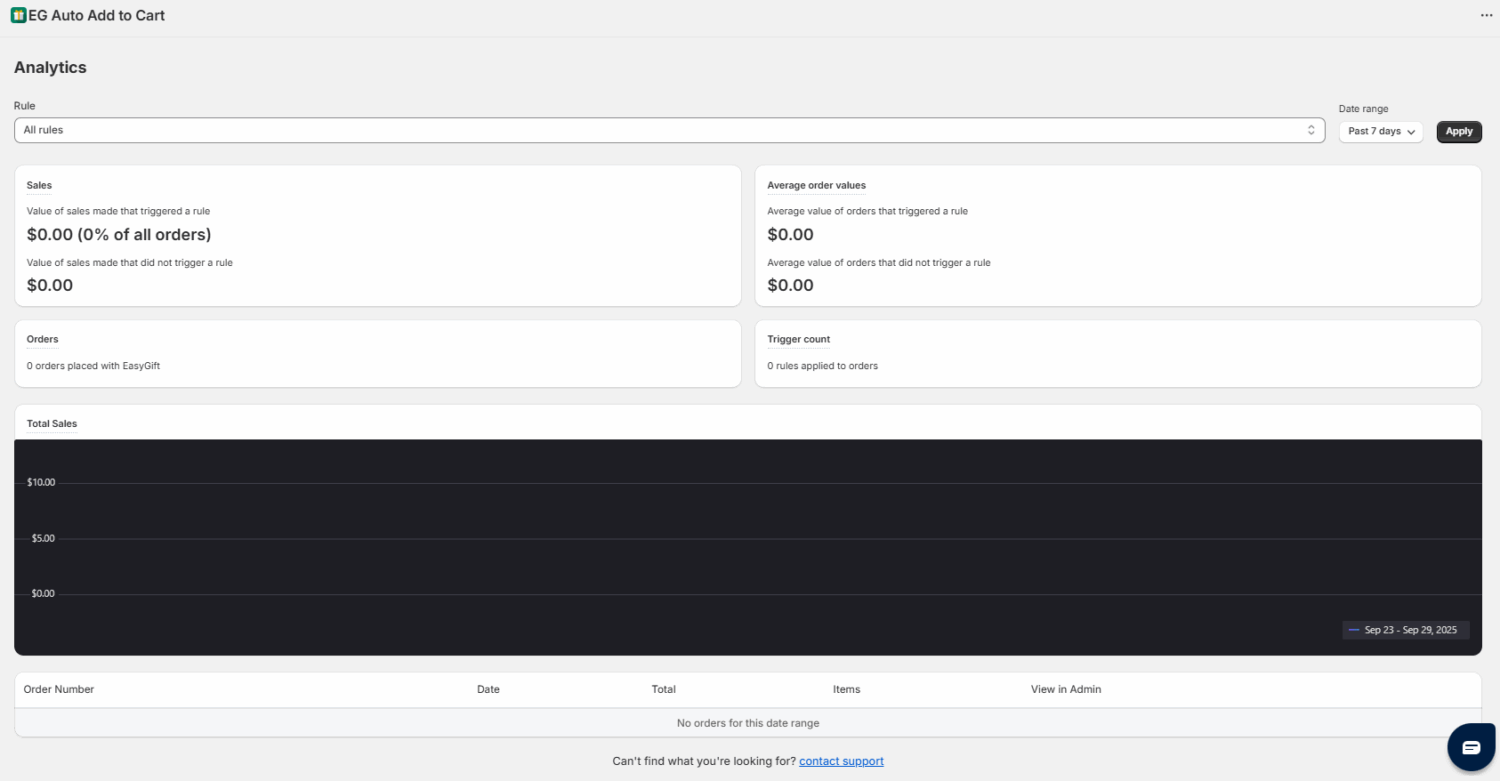Click the Order Number column header
The height and width of the screenshot is (781, 1500).
59,689
